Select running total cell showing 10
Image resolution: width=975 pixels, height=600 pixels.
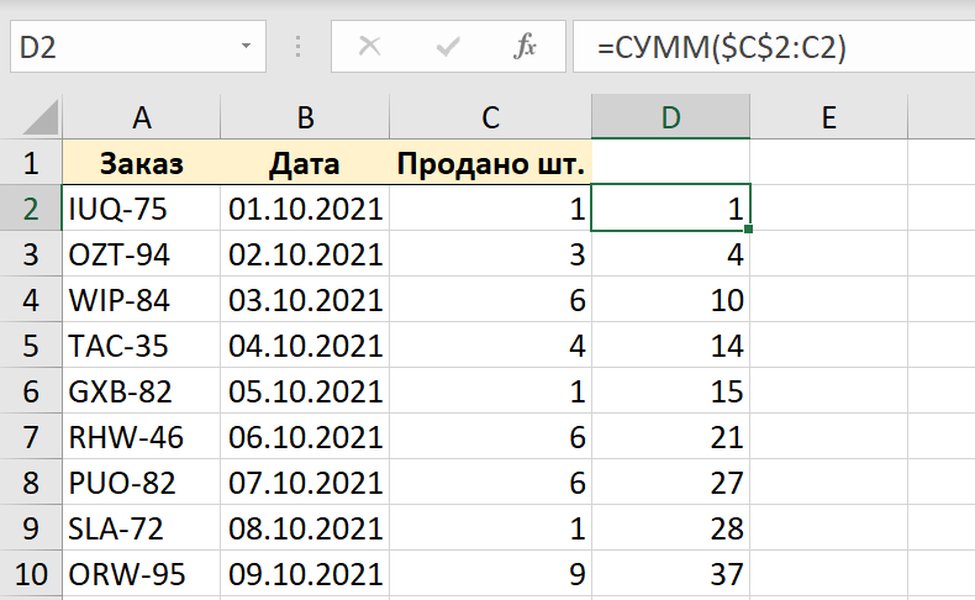tap(670, 300)
